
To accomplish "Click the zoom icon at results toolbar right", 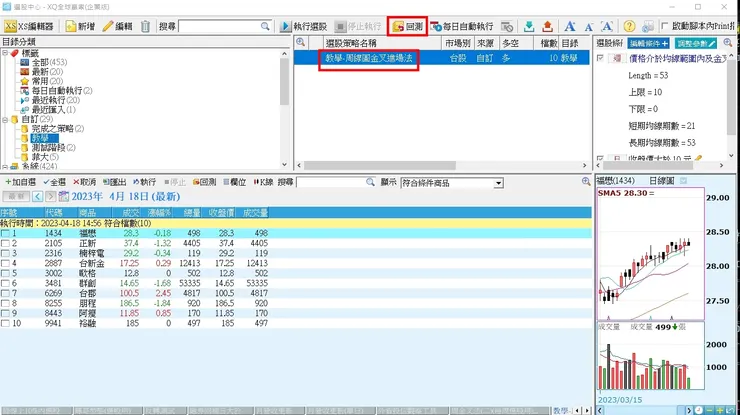I will tap(586, 181).
